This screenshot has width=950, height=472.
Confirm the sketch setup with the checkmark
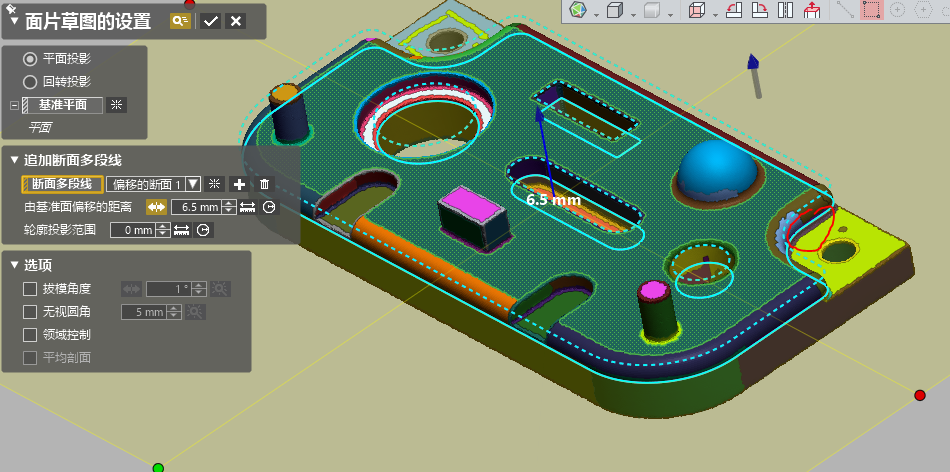[x=210, y=21]
